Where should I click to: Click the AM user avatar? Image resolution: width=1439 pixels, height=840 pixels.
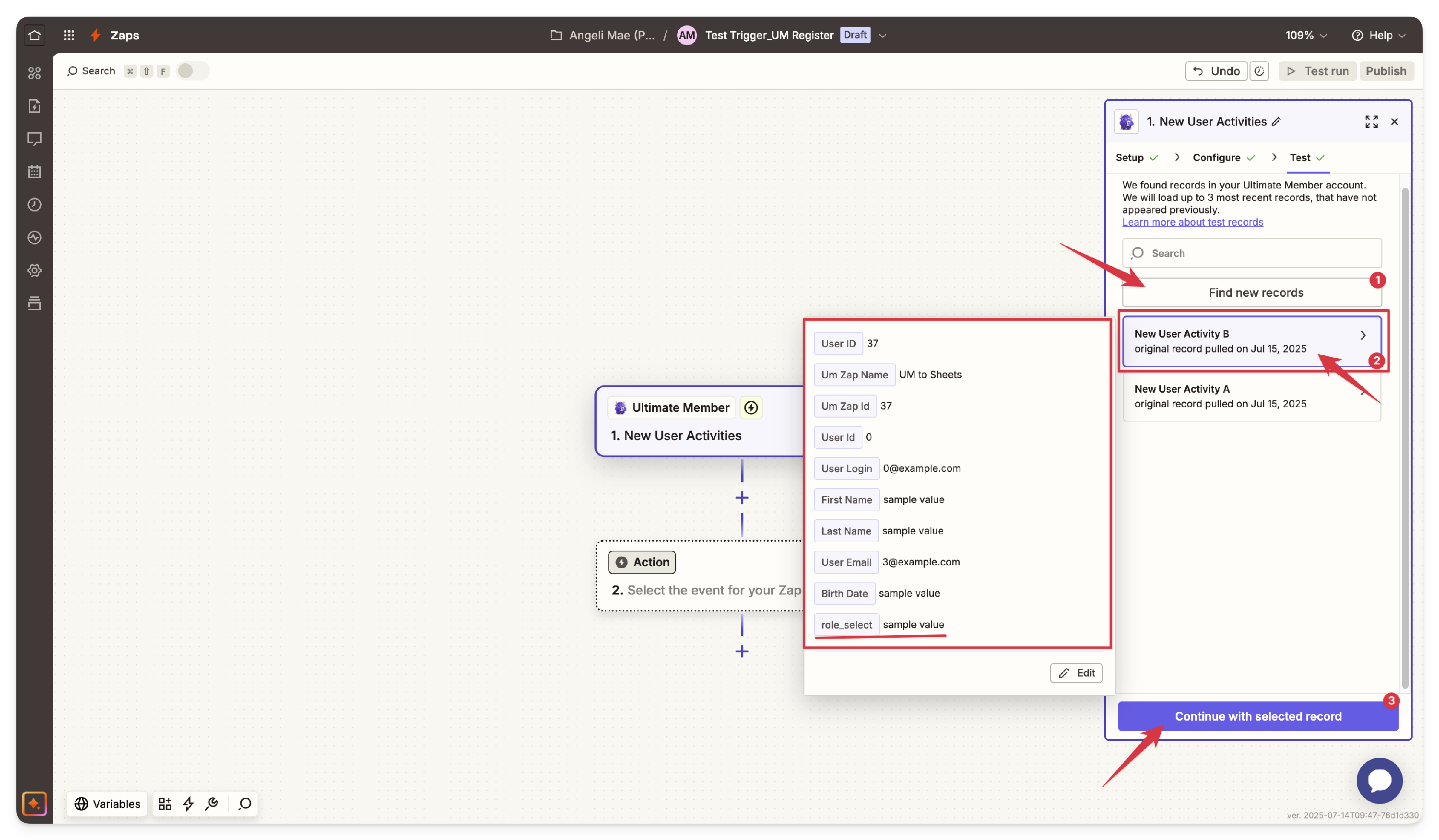(686, 35)
